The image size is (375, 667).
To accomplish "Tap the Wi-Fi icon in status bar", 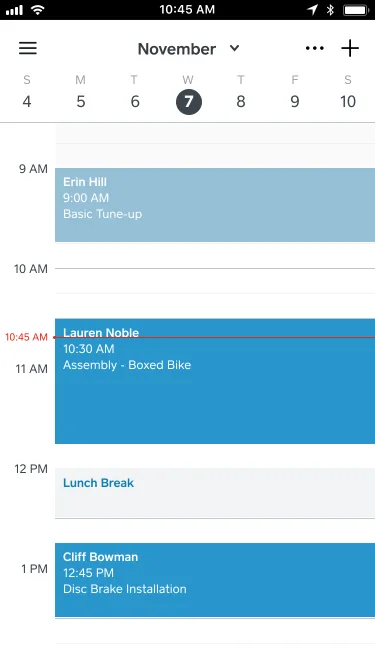I will tap(38, 10).
